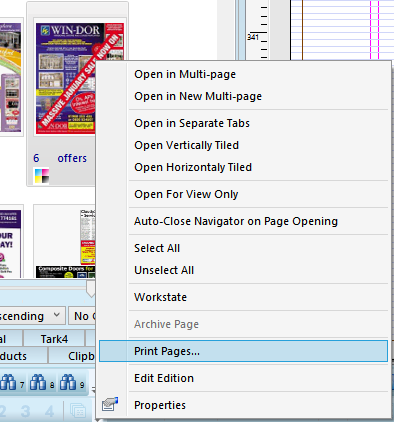Click the CMYK color icon under page 6
The image size is (394, 422).
click(x=42, y=176)
